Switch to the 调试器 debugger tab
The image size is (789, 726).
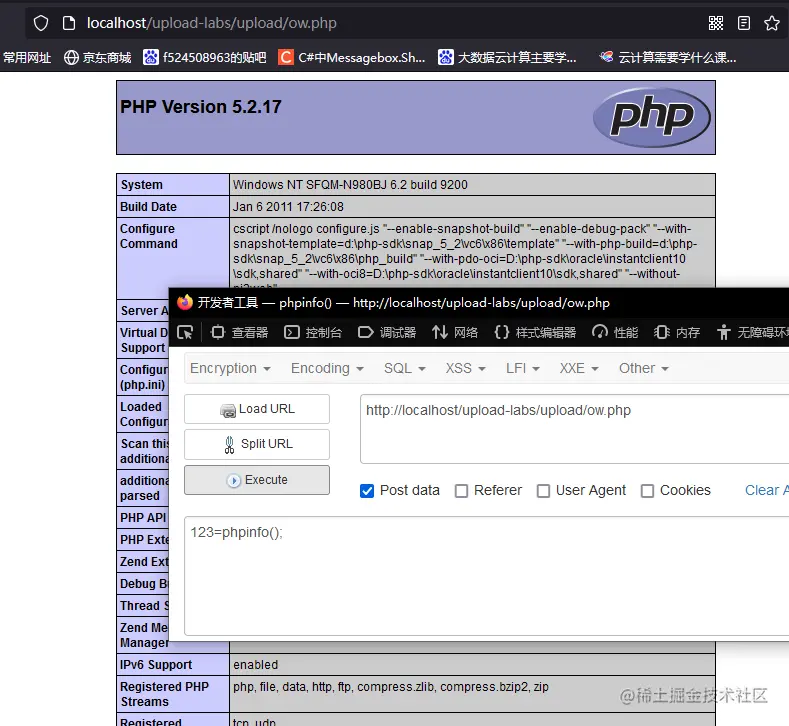[387, 333]
